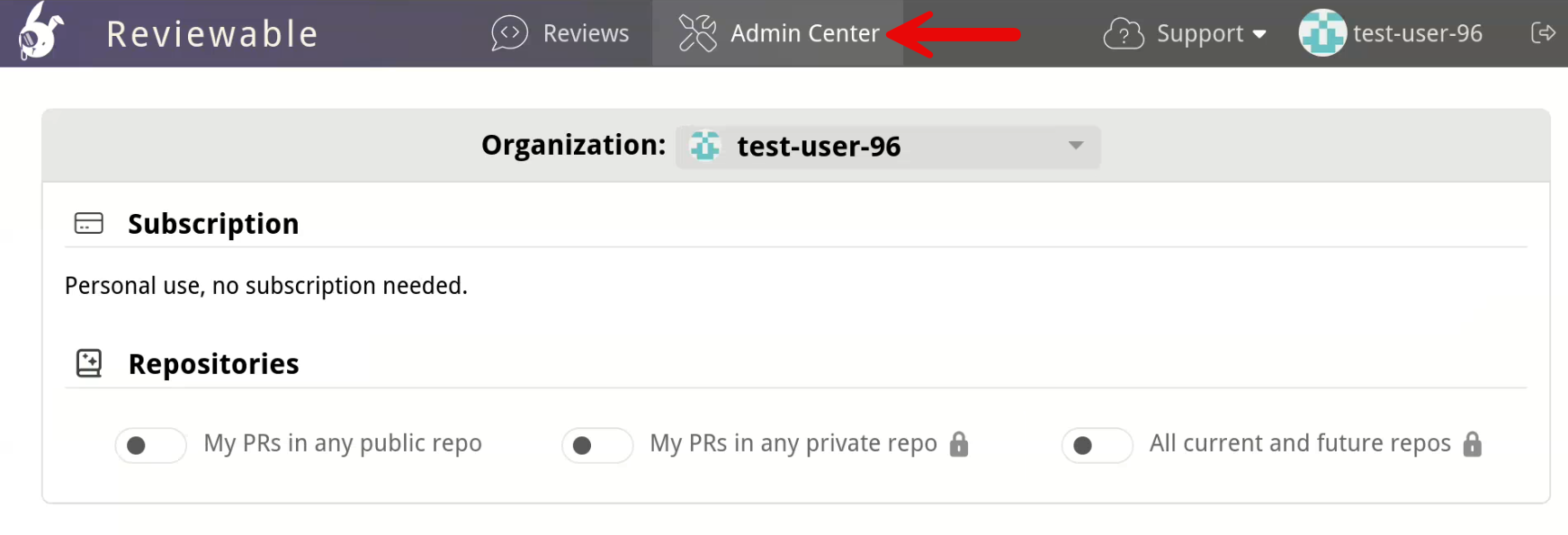The image size is (1568, 535).
Task: Click the lock icon next to private repo toggle
Action: click(x=959, y=444)
